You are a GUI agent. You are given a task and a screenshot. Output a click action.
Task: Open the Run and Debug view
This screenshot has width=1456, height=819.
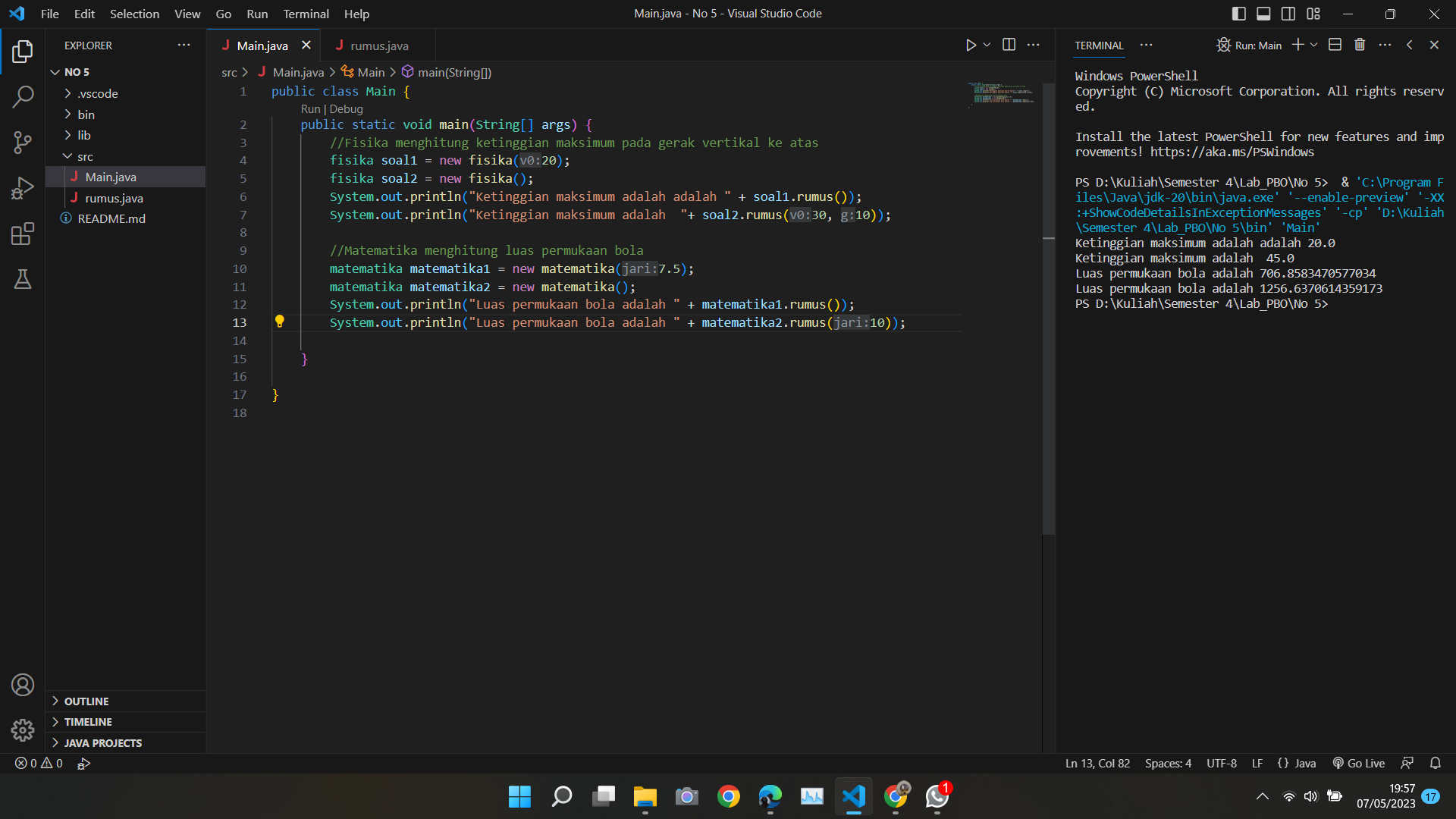tap(23, 188)
